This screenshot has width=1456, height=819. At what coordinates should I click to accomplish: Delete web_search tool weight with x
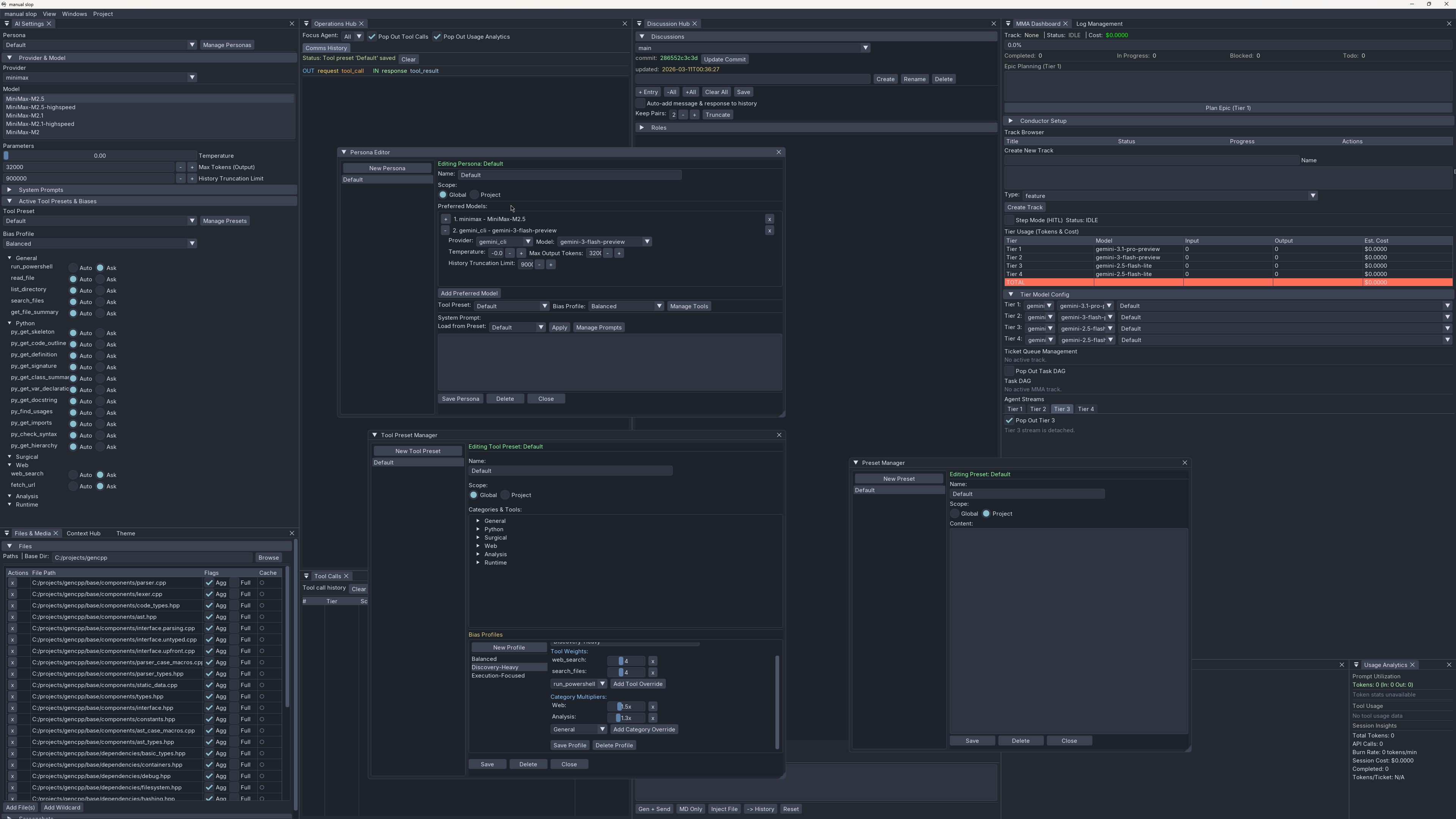point(652,661)
